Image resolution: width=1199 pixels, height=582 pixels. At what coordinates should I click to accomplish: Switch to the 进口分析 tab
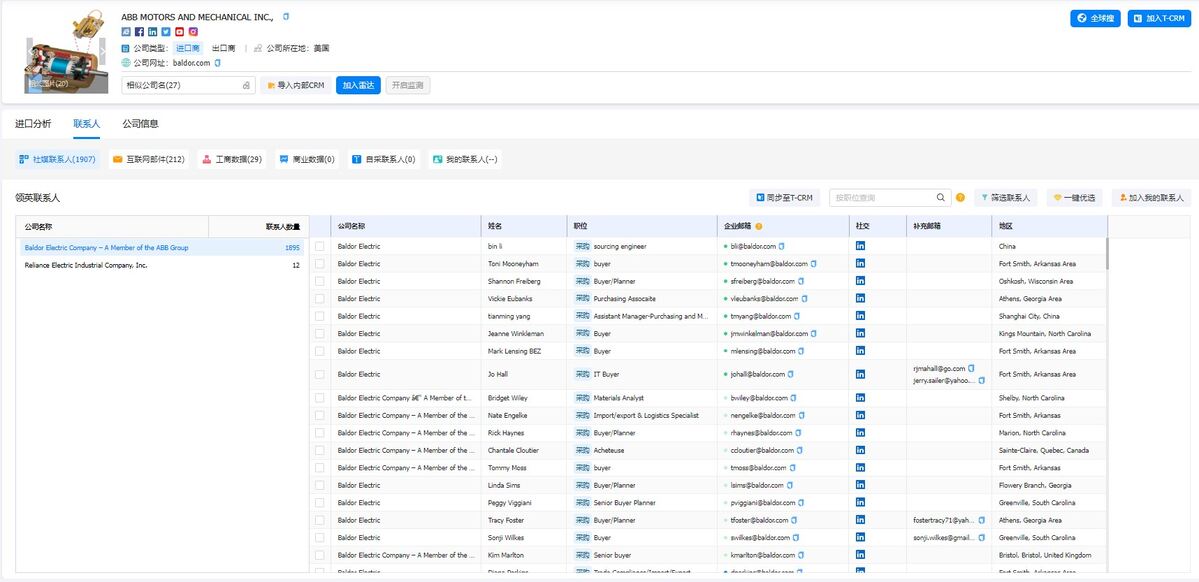point(33,124)
